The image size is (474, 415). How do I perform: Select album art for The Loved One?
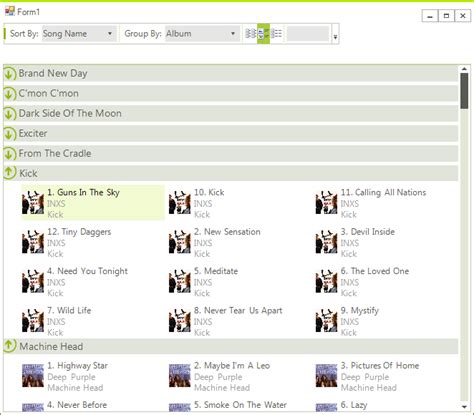326,281
